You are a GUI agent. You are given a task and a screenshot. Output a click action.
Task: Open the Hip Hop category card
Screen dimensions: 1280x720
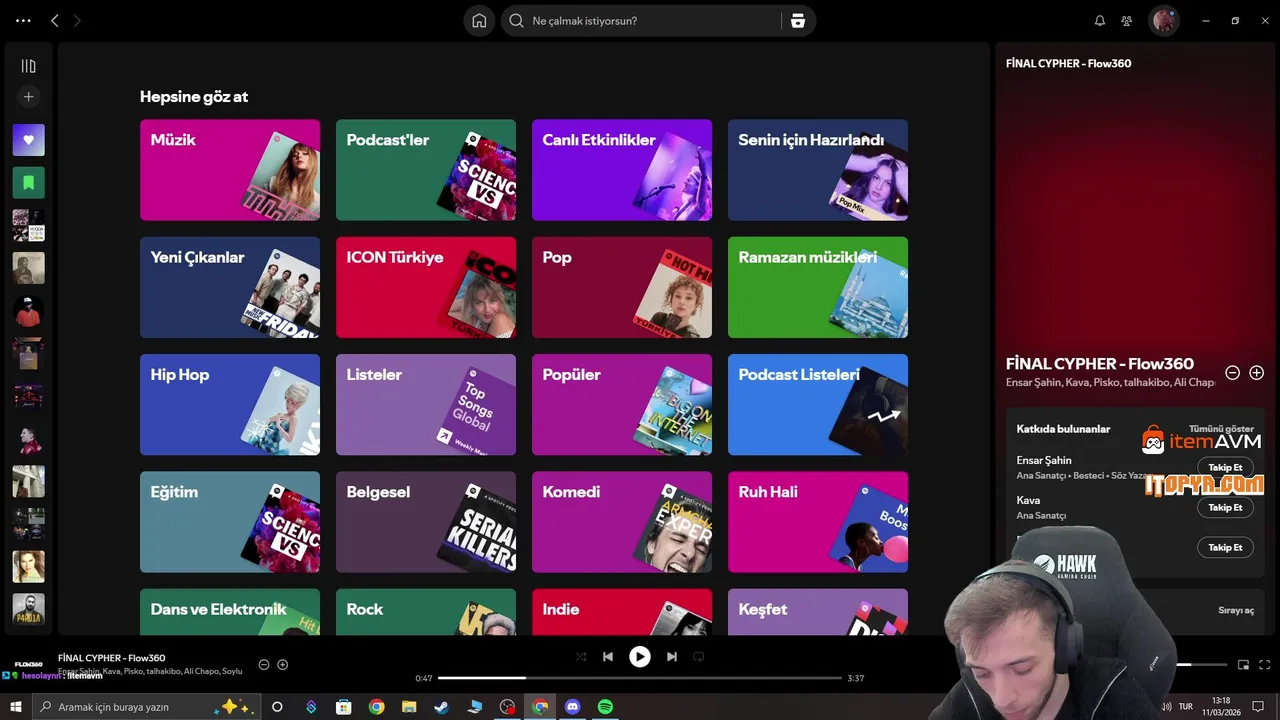(230, 404)
